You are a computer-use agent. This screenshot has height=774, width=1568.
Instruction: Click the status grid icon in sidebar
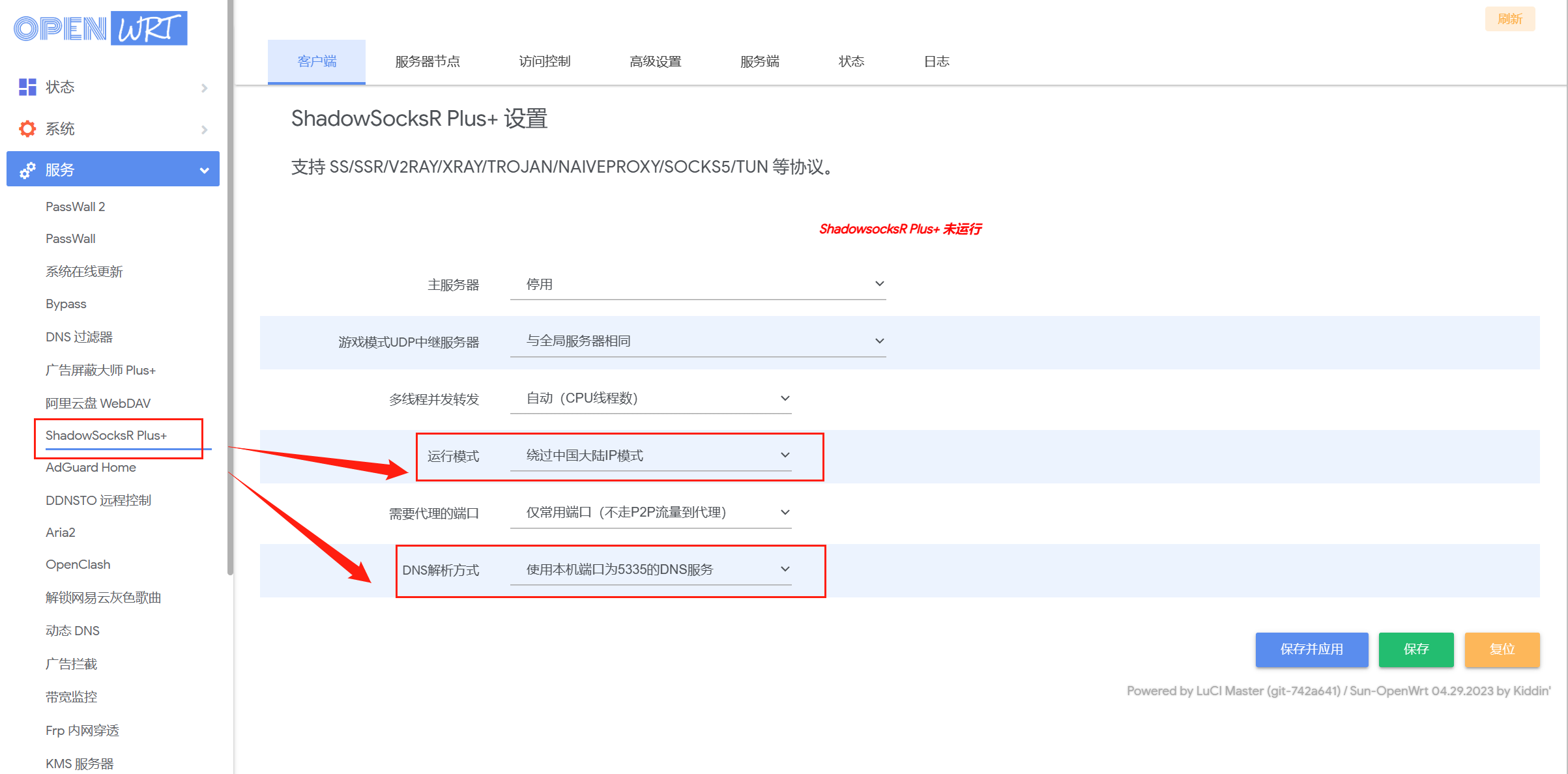(27, 87)
